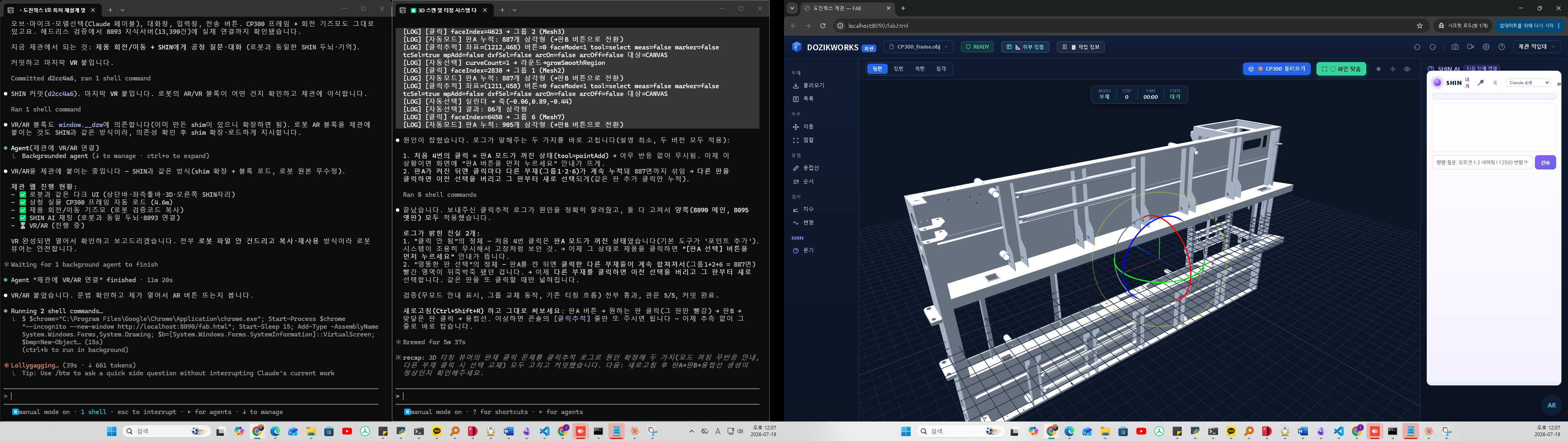The width and height of the screenshot is (1568, 441).
Task: Click the "1 shell" status in left terminal
Action: 94,412
